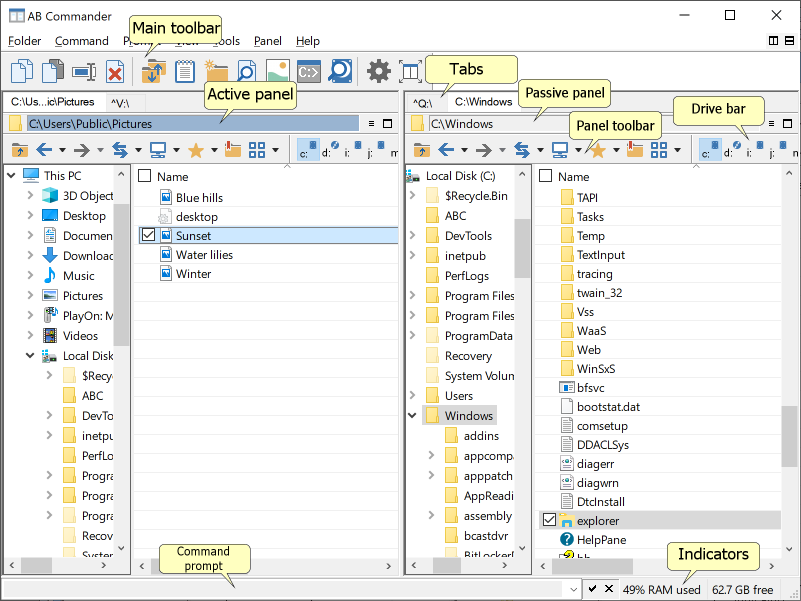Click the disk magnifier icon in main toolbar
801x601 pixels.
340,71
